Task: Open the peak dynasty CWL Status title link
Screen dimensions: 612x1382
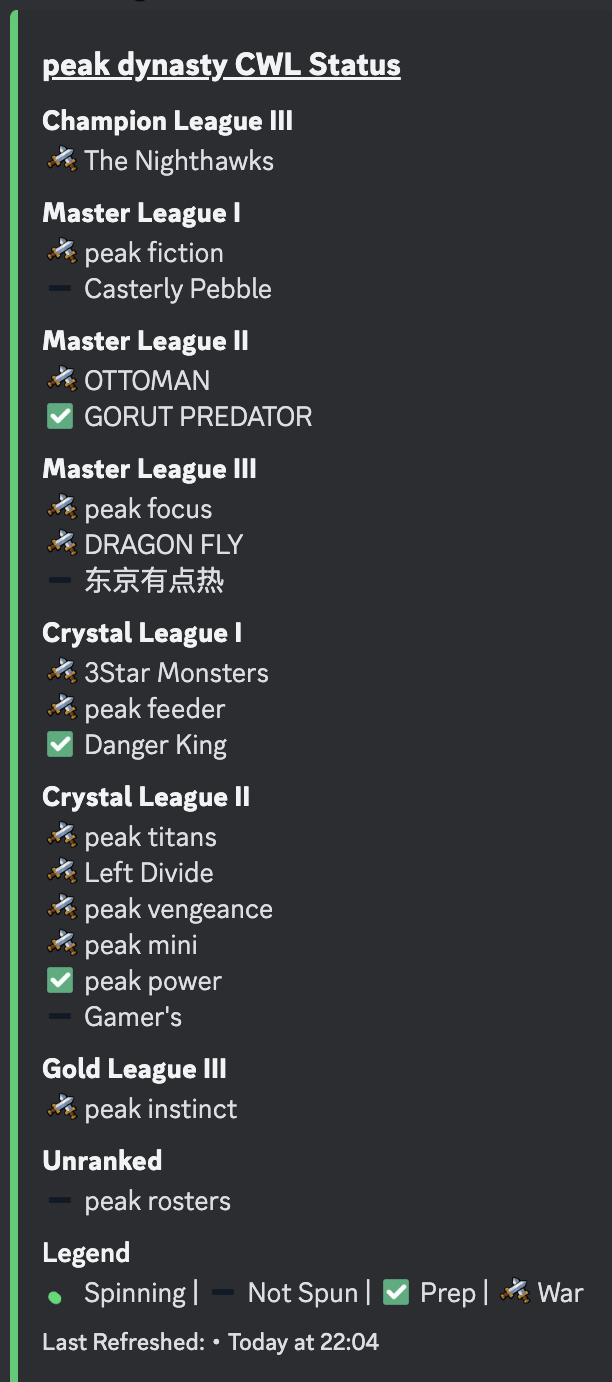Action: 221,66
